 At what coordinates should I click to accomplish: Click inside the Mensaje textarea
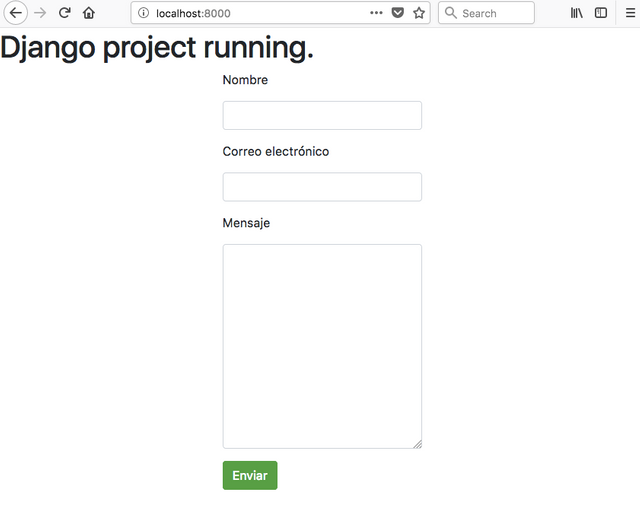[322, 346]
